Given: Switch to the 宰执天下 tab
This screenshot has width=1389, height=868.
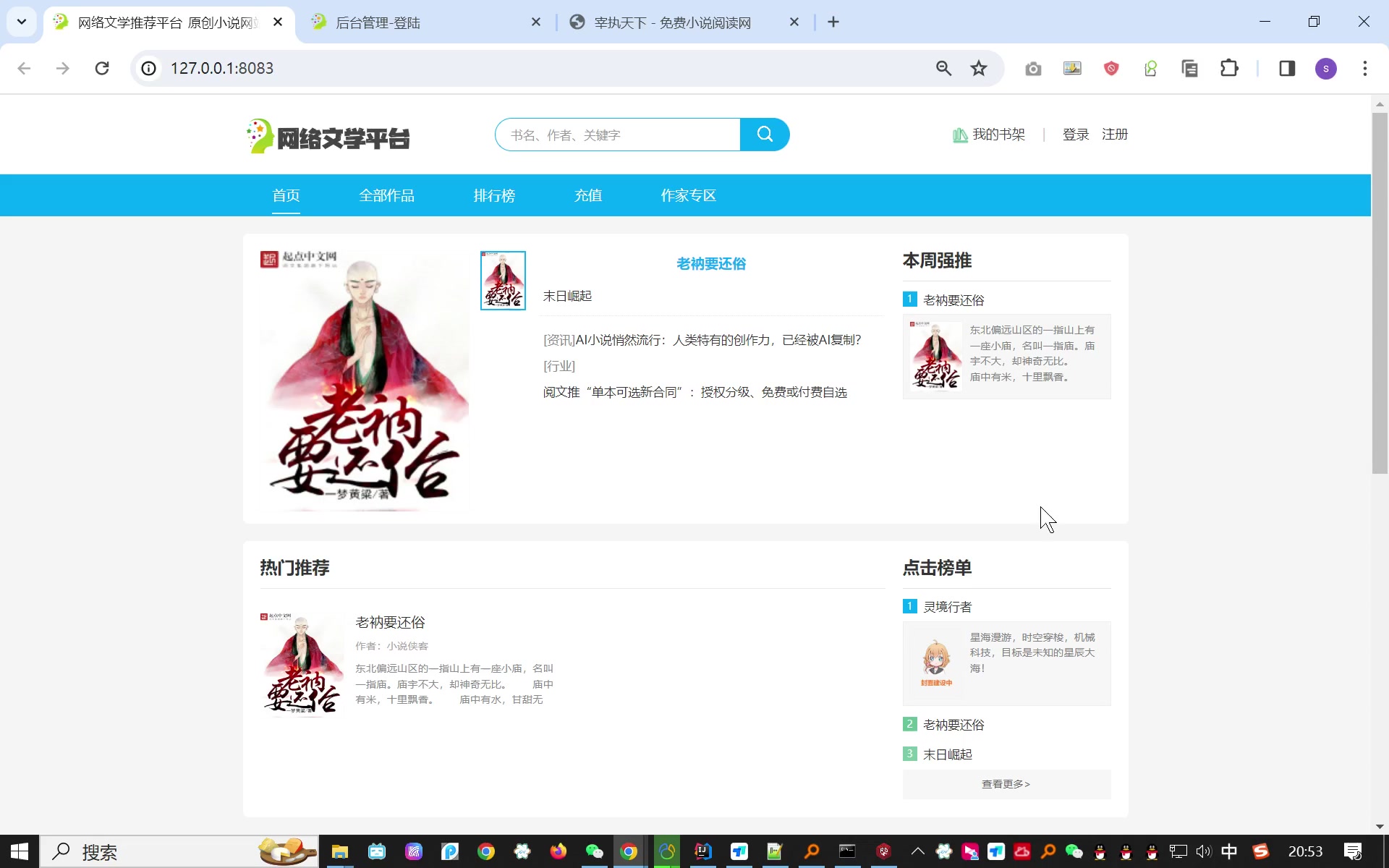Looking at the screenshot, I should click(684, 22).
